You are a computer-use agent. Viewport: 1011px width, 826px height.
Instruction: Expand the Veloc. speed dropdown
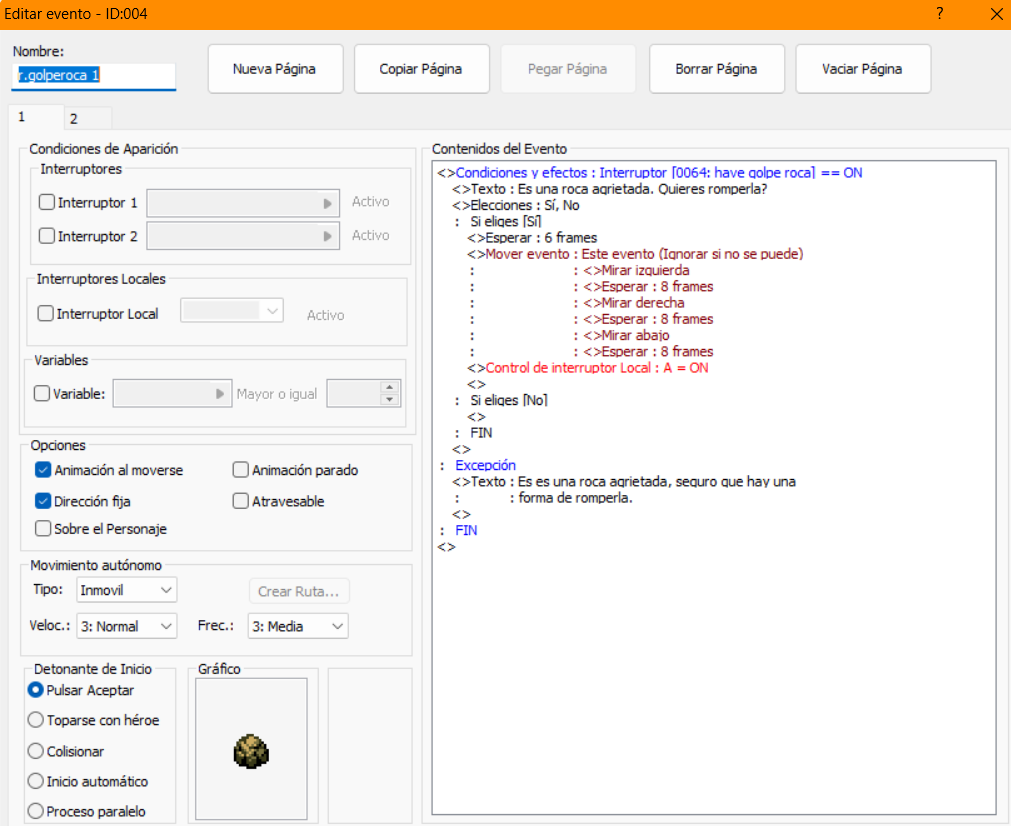pos(127,626)
